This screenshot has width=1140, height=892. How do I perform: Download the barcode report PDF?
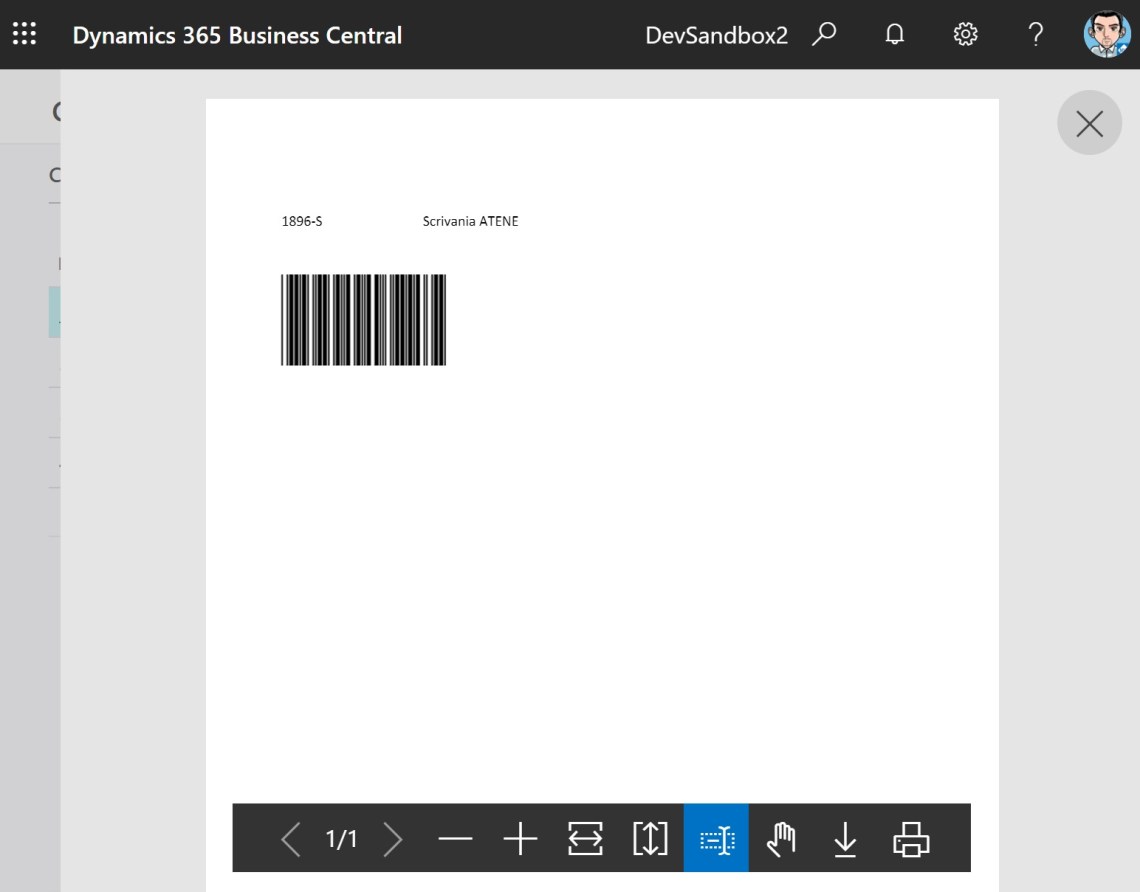(x=845, y=838)
